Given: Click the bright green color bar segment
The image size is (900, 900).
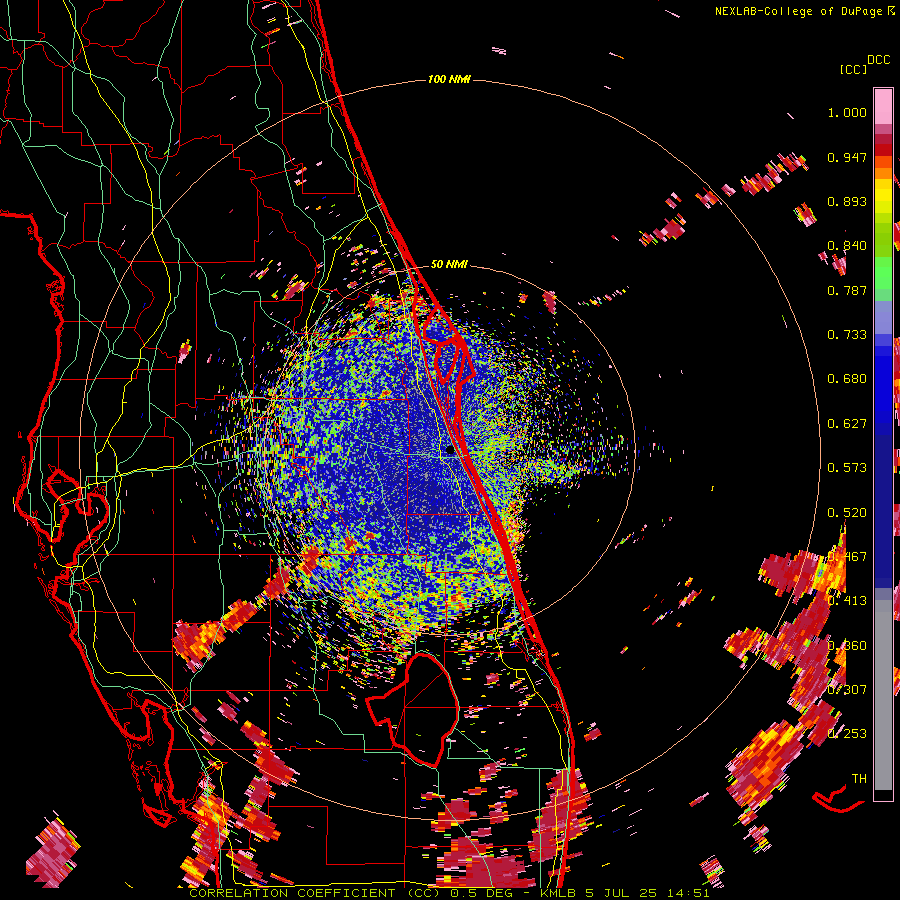Looking at the screenshot, I should (x=883, y=273).
